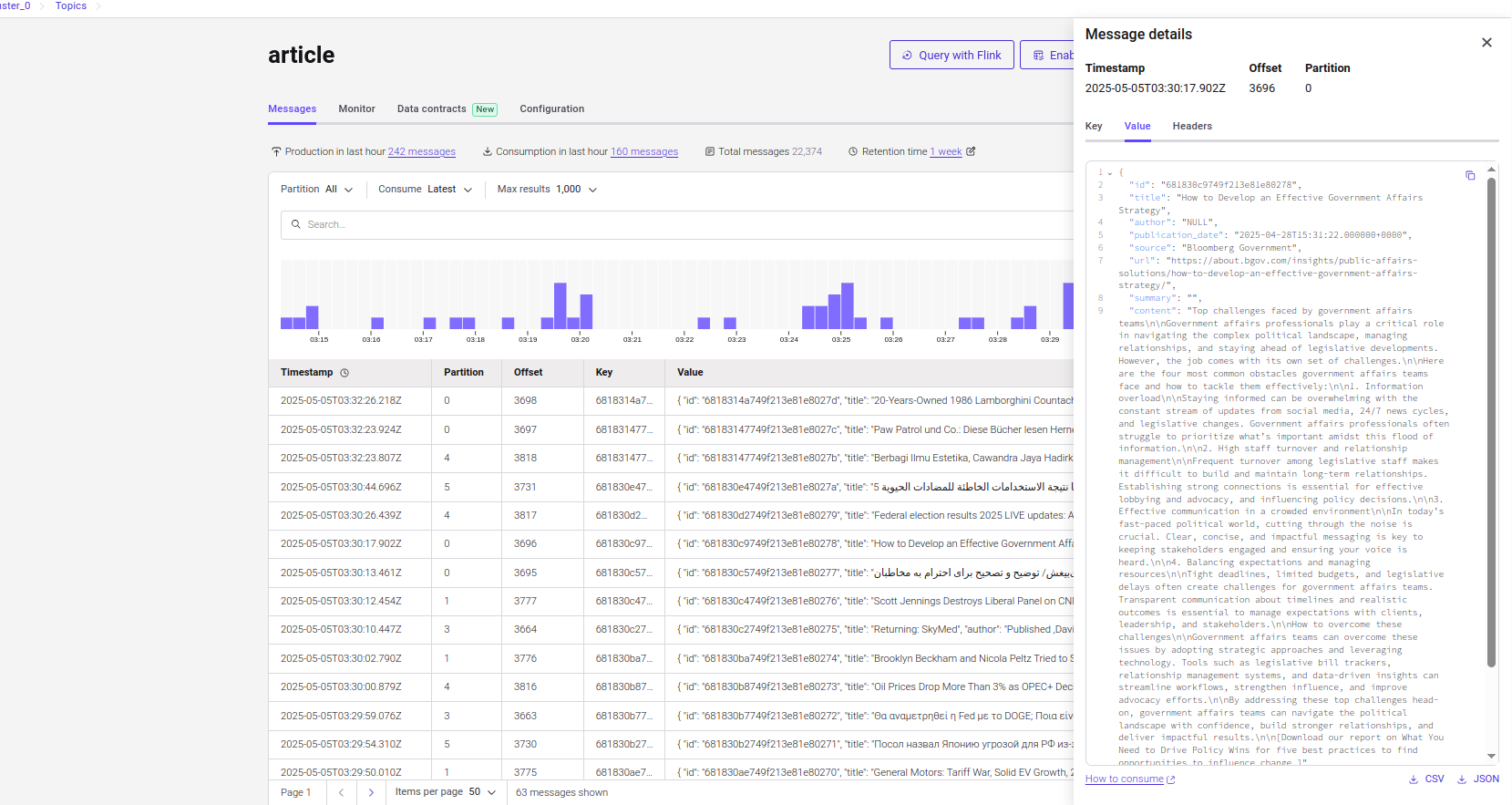Open the Federal election results message row

(671, 515)
